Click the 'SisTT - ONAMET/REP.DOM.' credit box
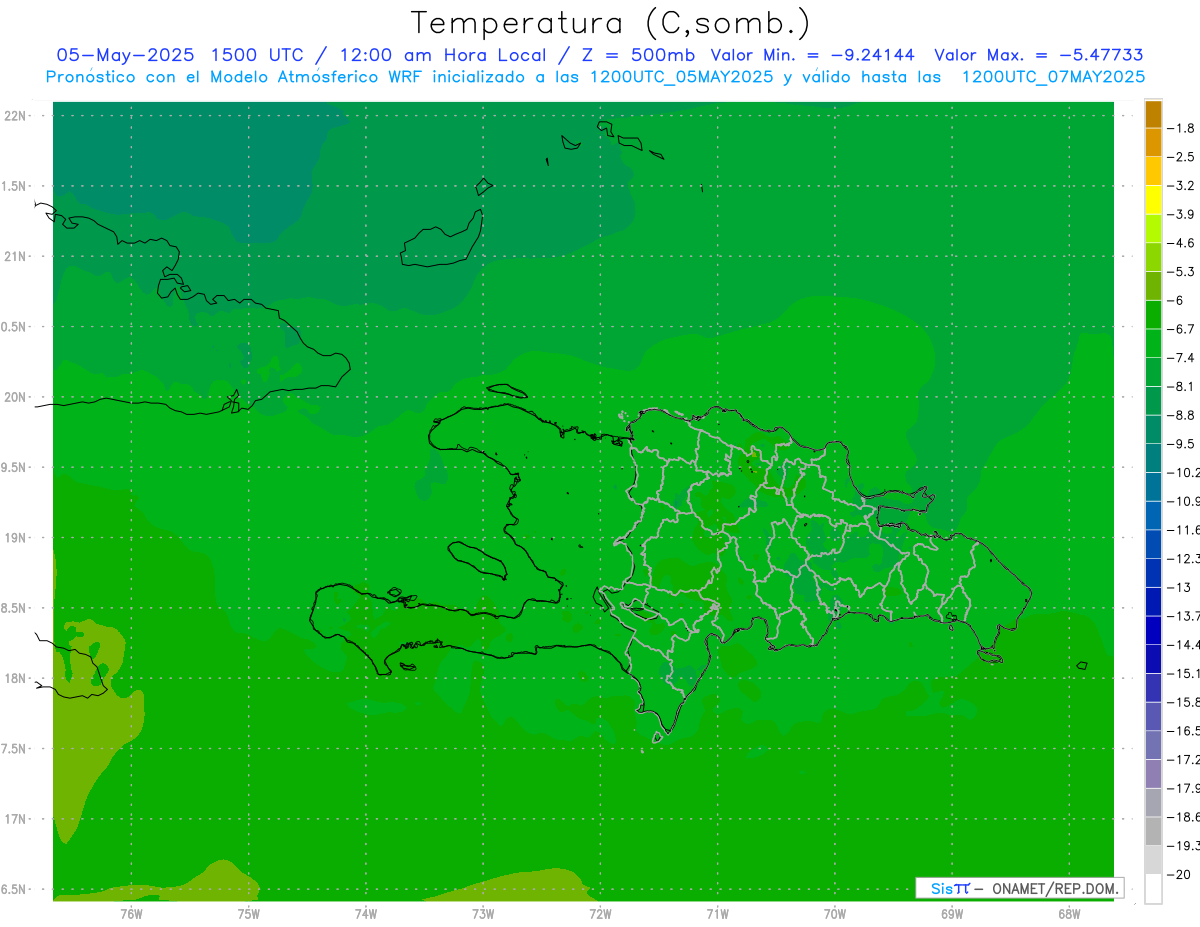The width and height of the screenshot is (1200, 927). pos(1020,888)
